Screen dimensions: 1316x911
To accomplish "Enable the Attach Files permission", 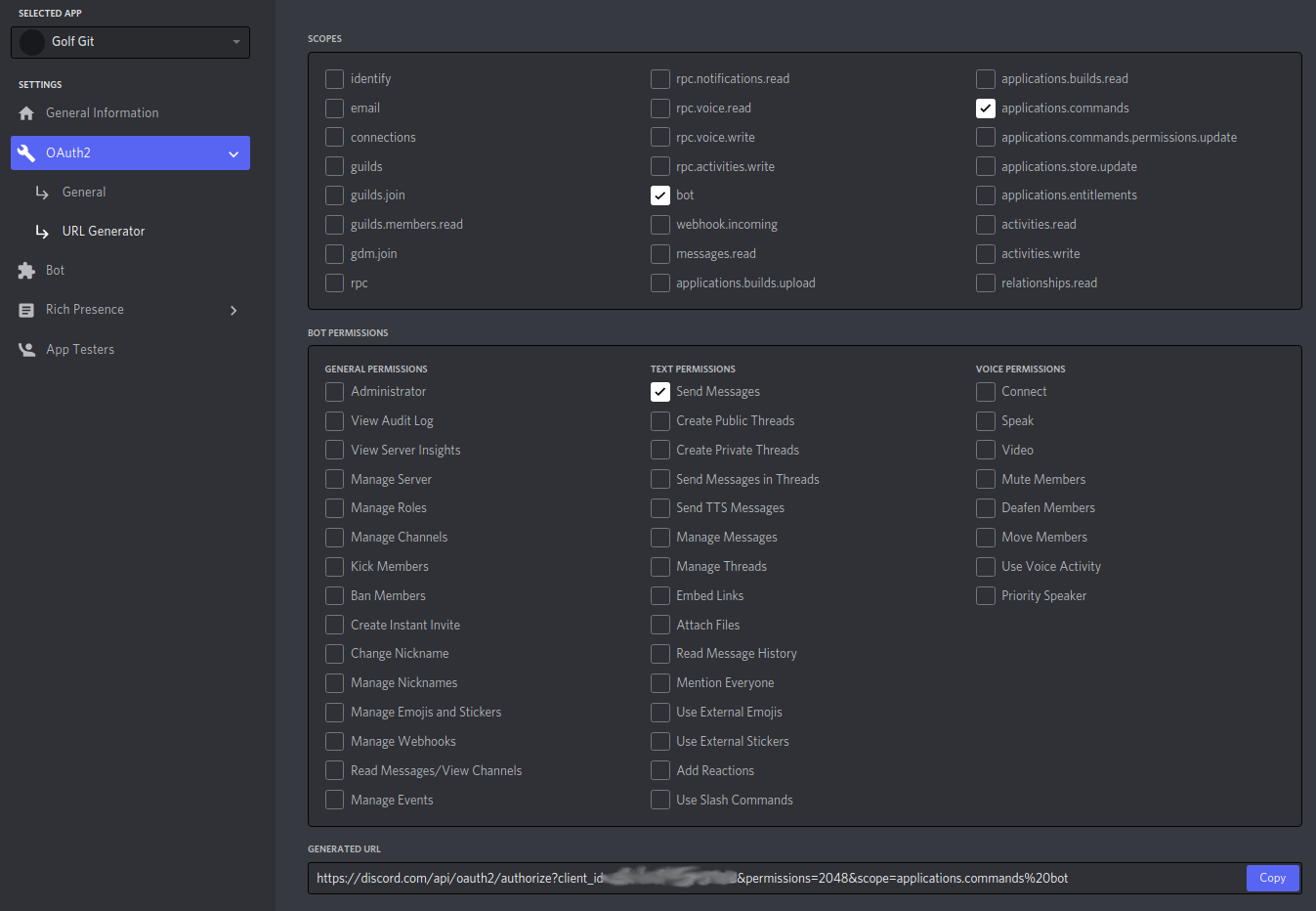I will (x=660, y=625).
